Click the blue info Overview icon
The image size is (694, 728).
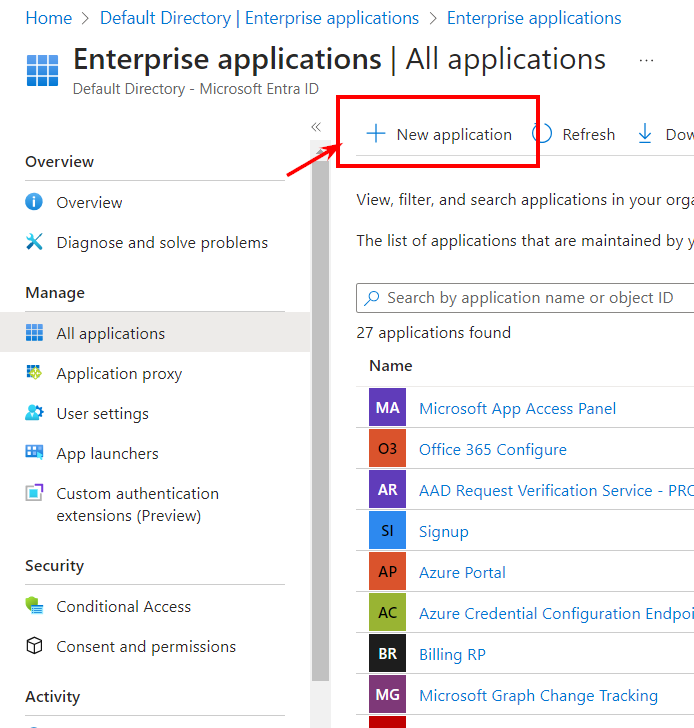pos(34,202)
